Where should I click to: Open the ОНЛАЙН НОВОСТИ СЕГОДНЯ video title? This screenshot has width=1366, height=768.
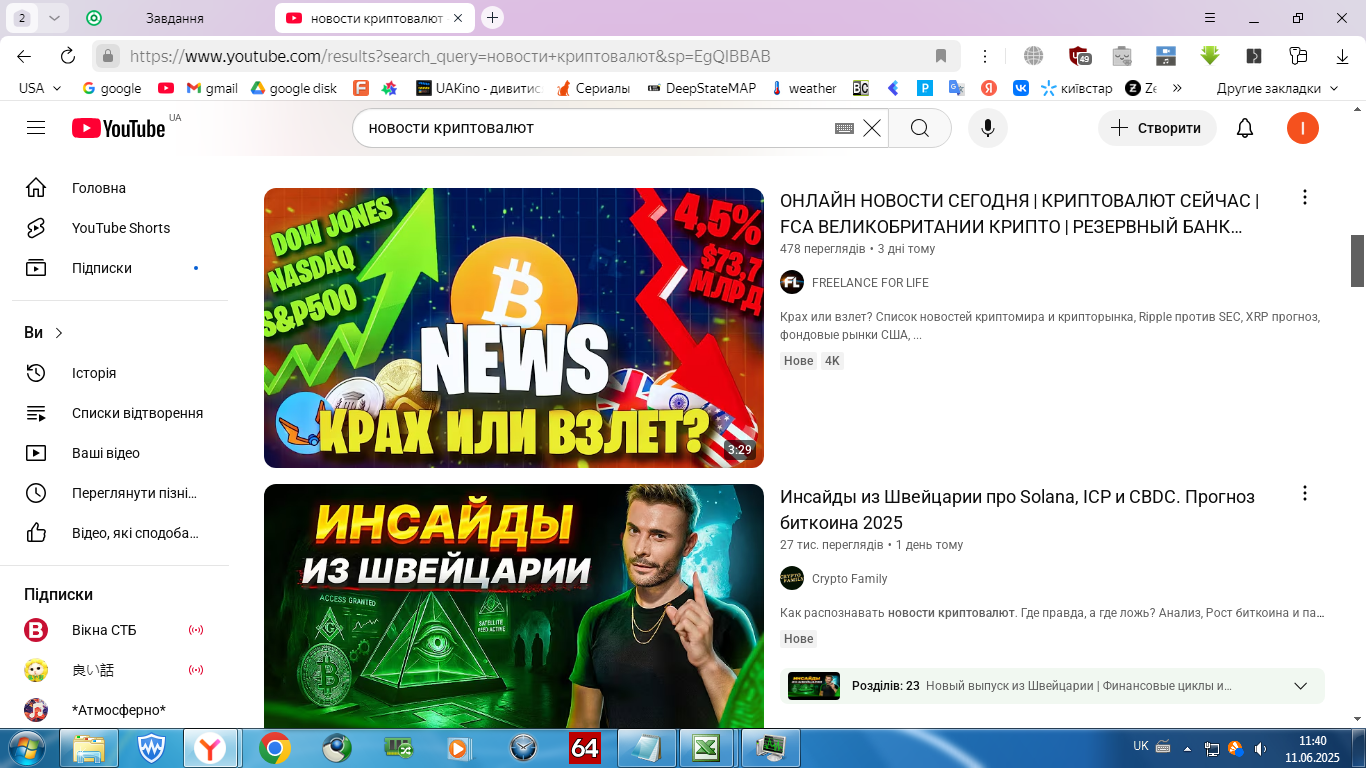(x=1020, y=213)
